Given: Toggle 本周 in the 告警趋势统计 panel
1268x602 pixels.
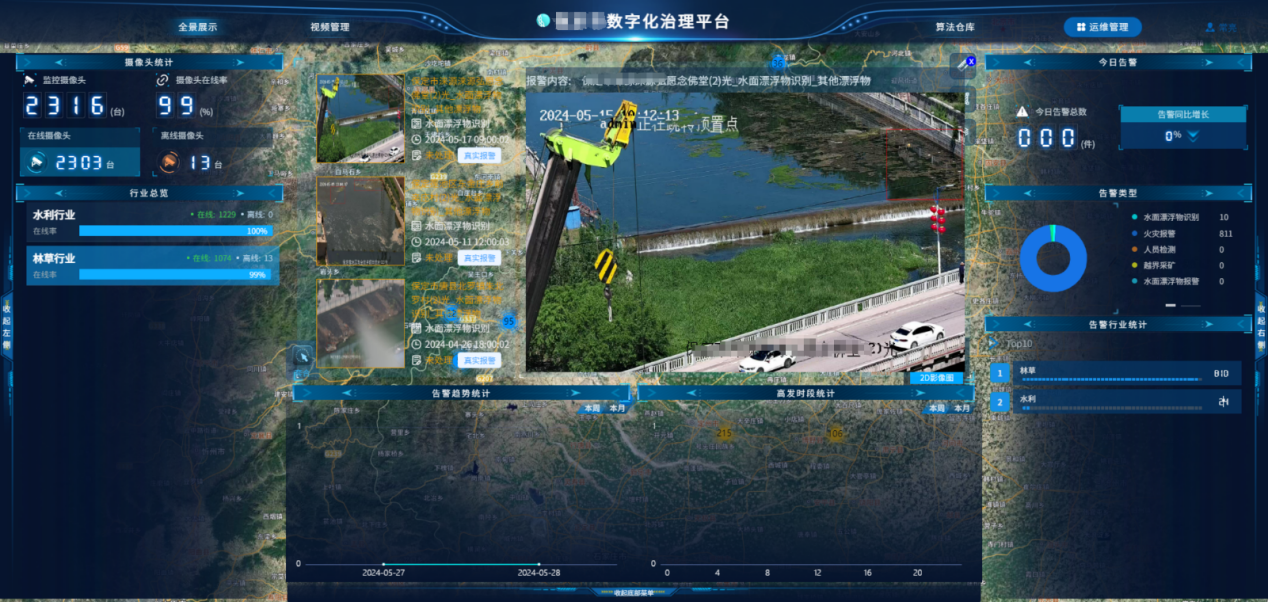Looking at the screenshot, I should 591,408.
